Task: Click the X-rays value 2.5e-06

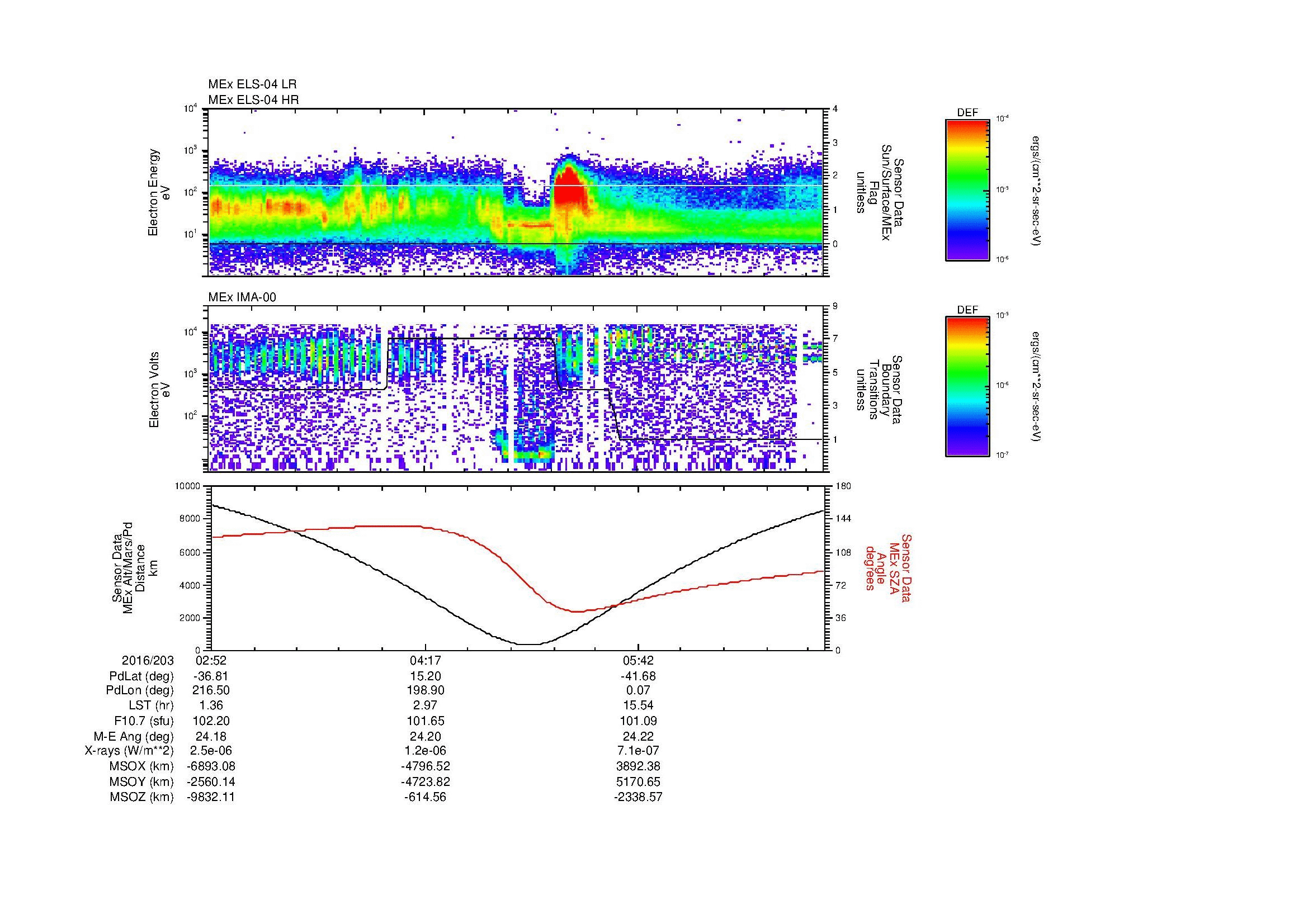Action: point(211,751)
